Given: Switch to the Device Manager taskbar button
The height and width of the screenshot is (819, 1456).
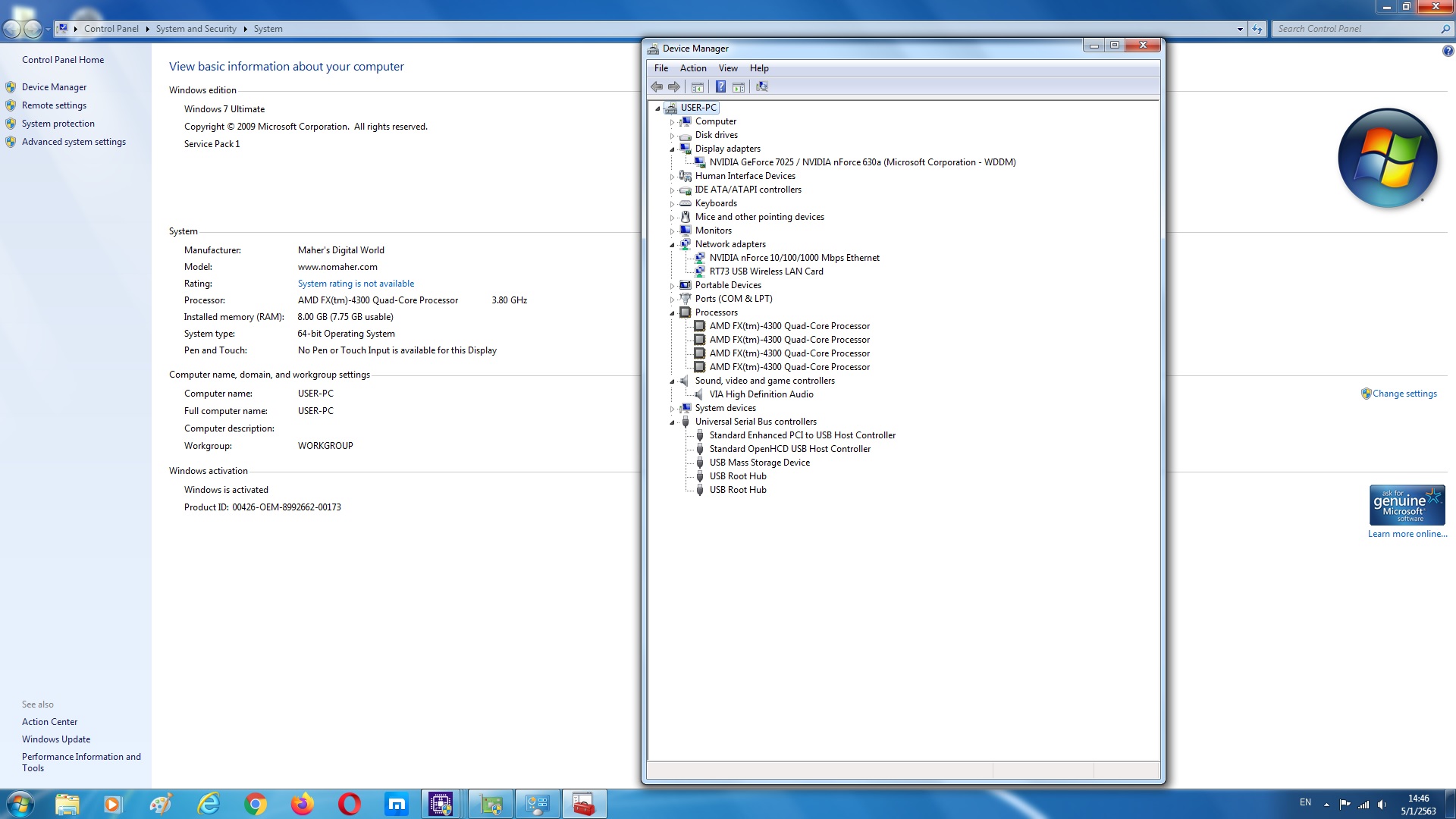Looking at the screenshot, I should (x=491, y=804).
